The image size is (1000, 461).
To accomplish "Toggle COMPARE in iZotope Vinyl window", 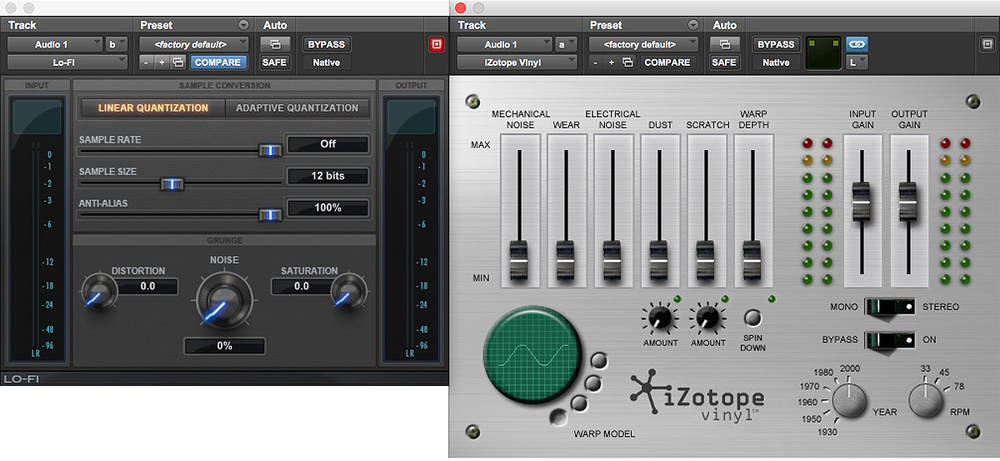I will click(x=667, y=62).
